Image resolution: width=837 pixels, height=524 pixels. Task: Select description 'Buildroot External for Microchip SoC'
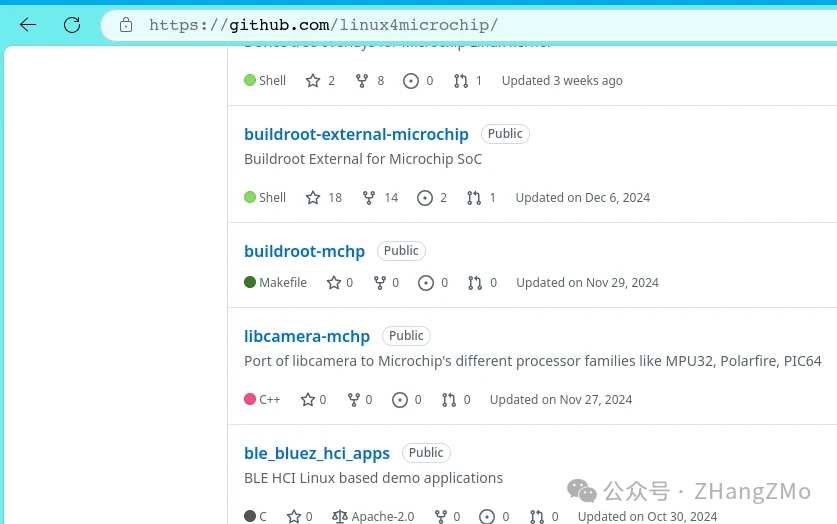363,159
